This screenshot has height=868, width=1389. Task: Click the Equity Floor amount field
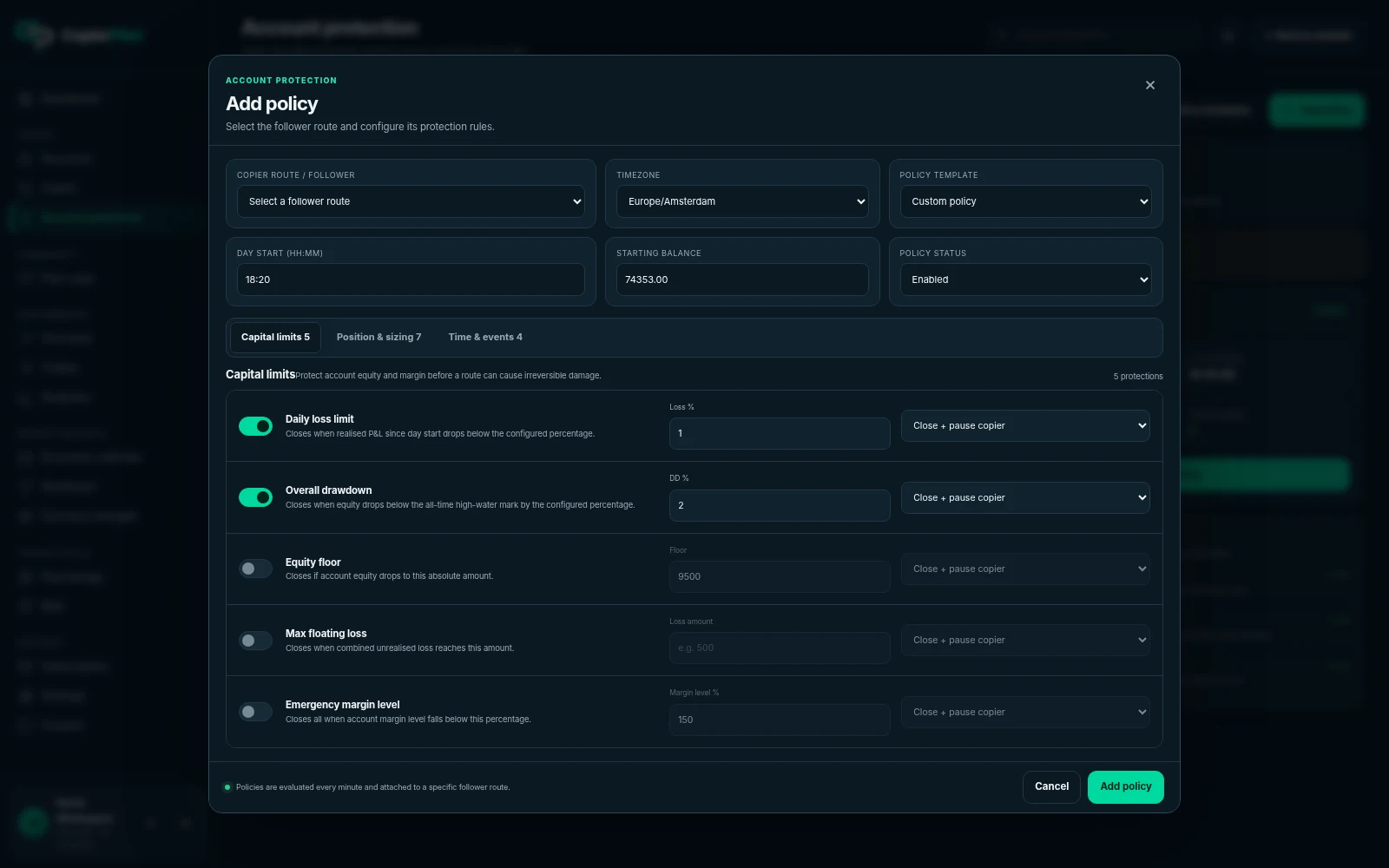pos(780,576)
